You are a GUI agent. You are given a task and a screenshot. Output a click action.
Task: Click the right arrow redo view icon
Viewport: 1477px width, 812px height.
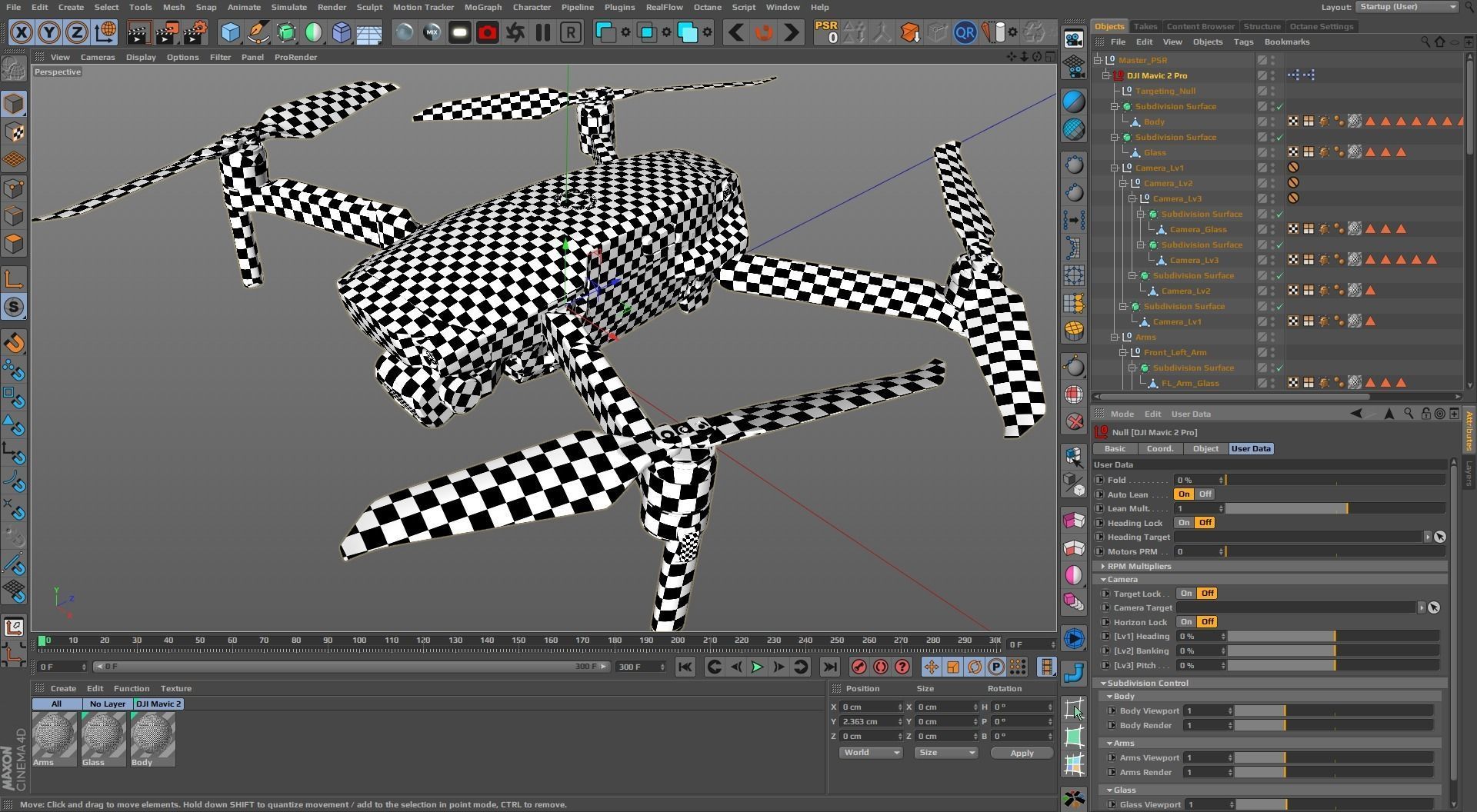791,32
